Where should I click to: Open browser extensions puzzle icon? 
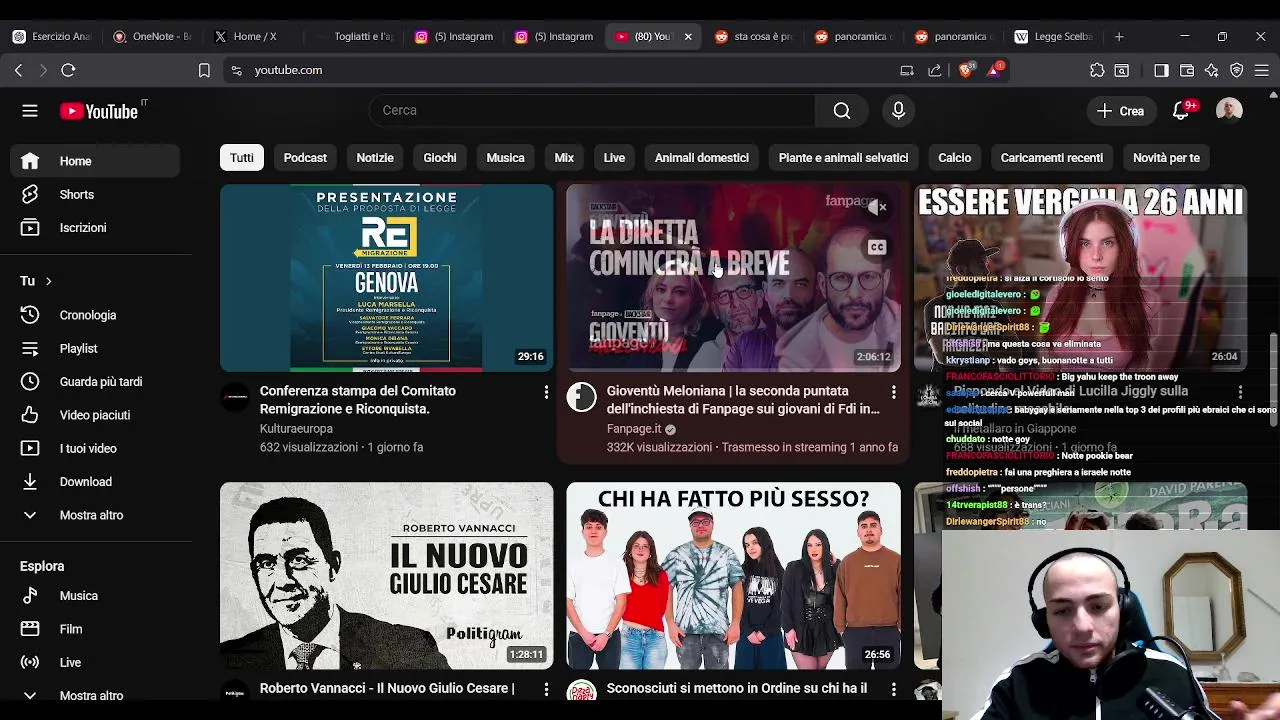pyautogui.click(x=1097, y=70)
